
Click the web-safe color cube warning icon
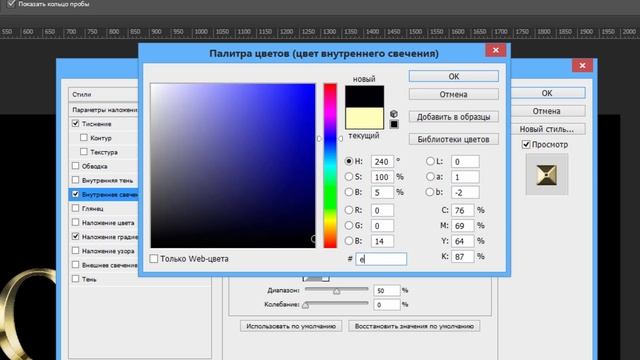click(393, 114)
